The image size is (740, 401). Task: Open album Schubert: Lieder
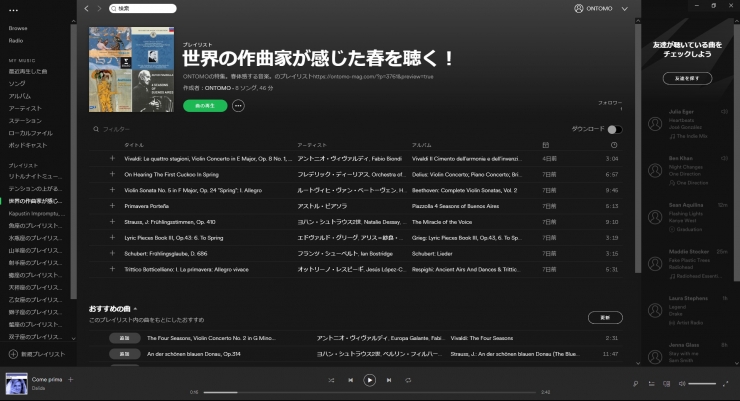click(432, 254)
